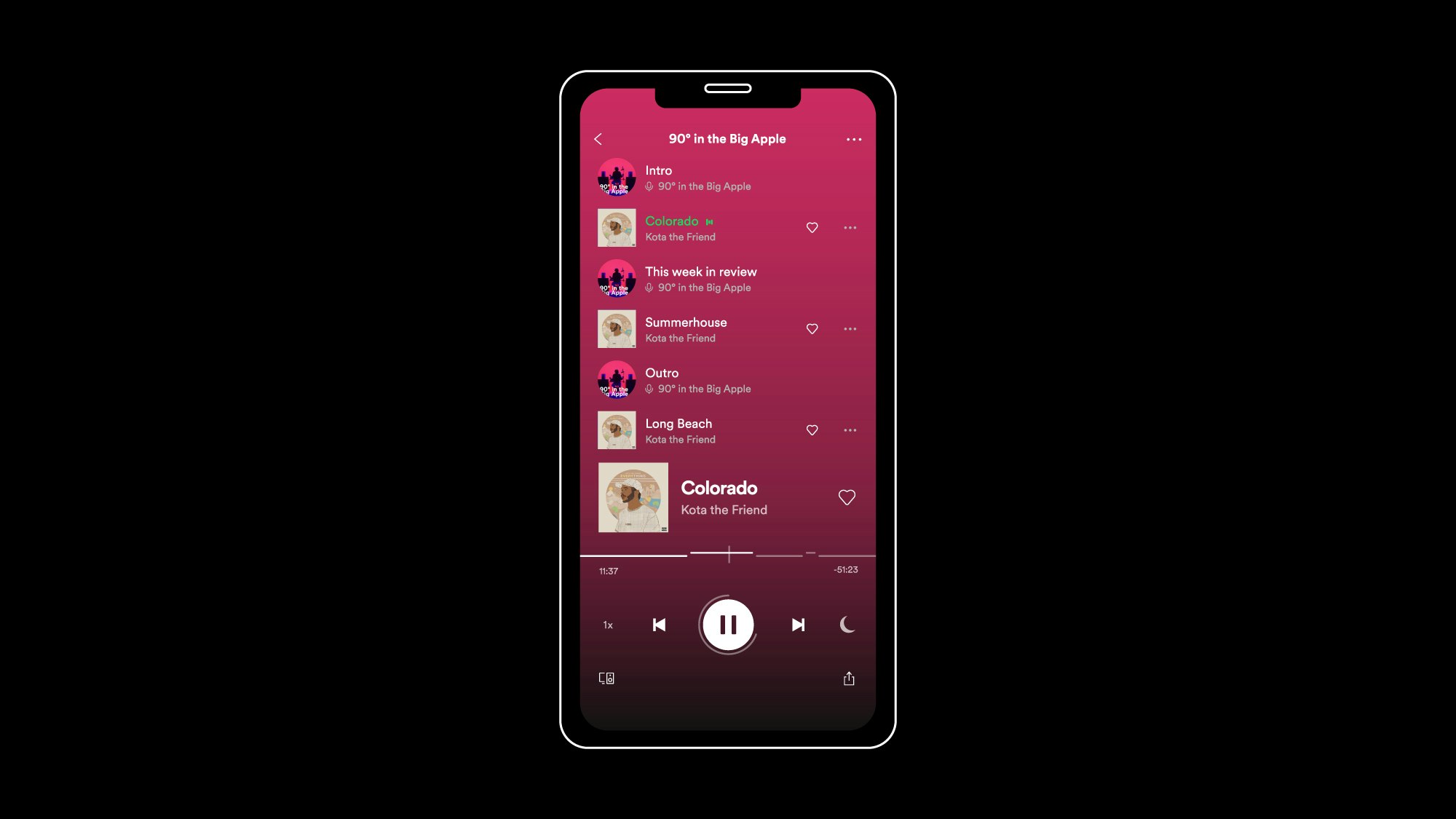Open more options for Long Beach track
1456x819 pixels.
(x=850, y=430)
